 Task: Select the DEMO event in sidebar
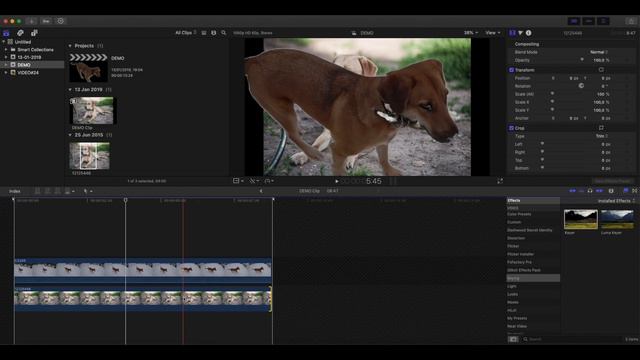(33, 65)
